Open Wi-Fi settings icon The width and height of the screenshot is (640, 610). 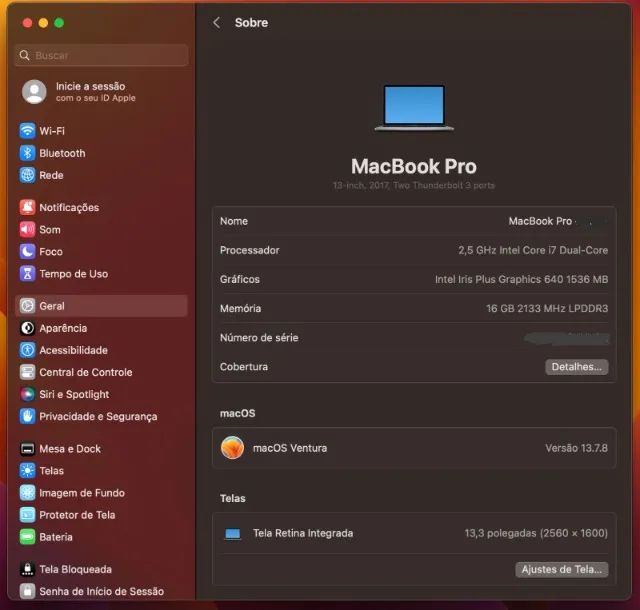coord(27,131)
